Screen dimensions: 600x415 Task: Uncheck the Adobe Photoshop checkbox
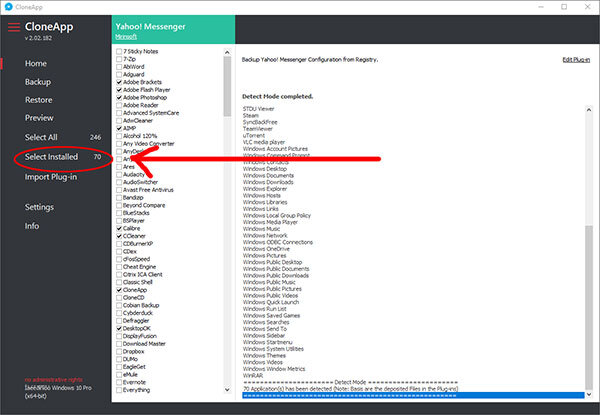coord(119,98)
